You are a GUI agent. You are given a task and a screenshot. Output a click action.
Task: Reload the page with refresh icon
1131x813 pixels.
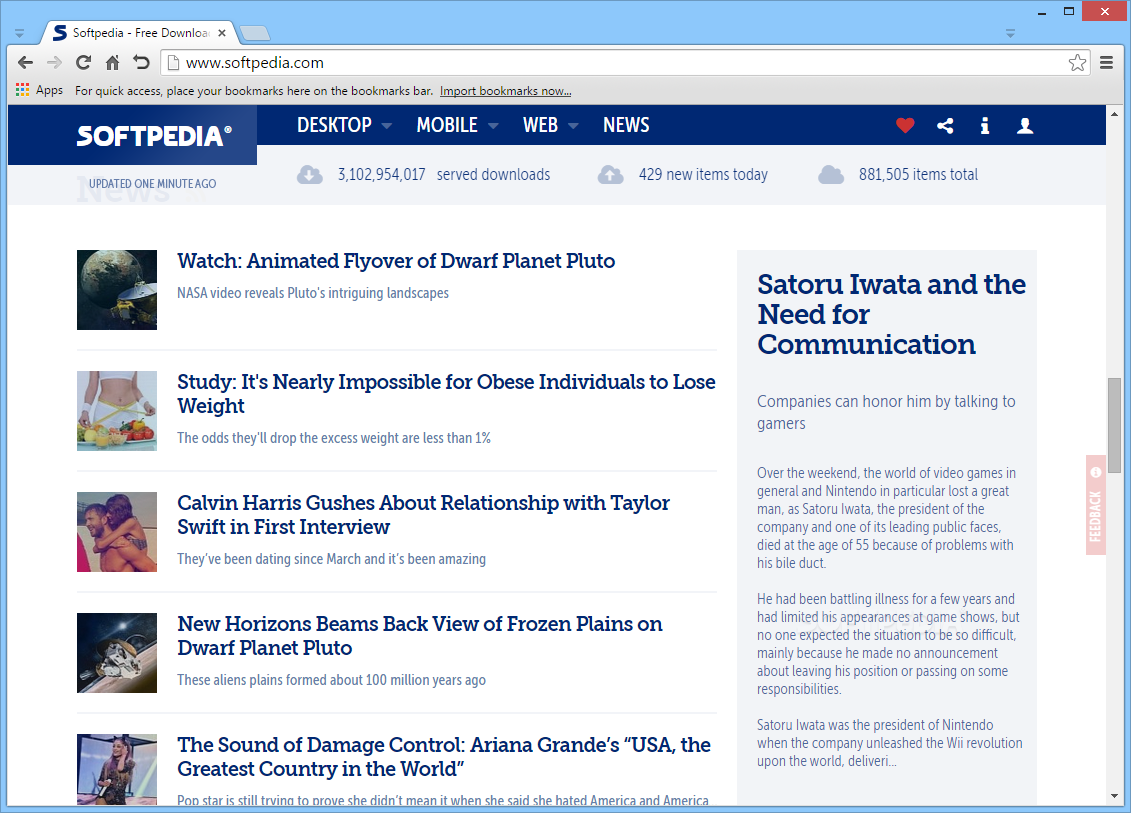(84, 63)
